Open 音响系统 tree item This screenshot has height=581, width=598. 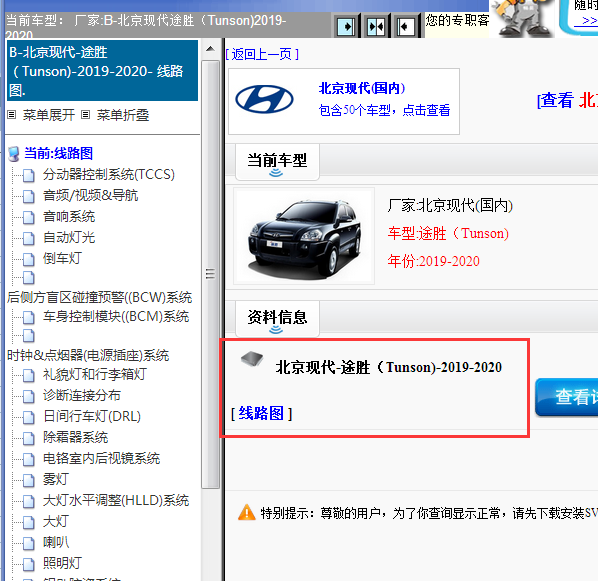pyautogui.click(x=69, y=216)
